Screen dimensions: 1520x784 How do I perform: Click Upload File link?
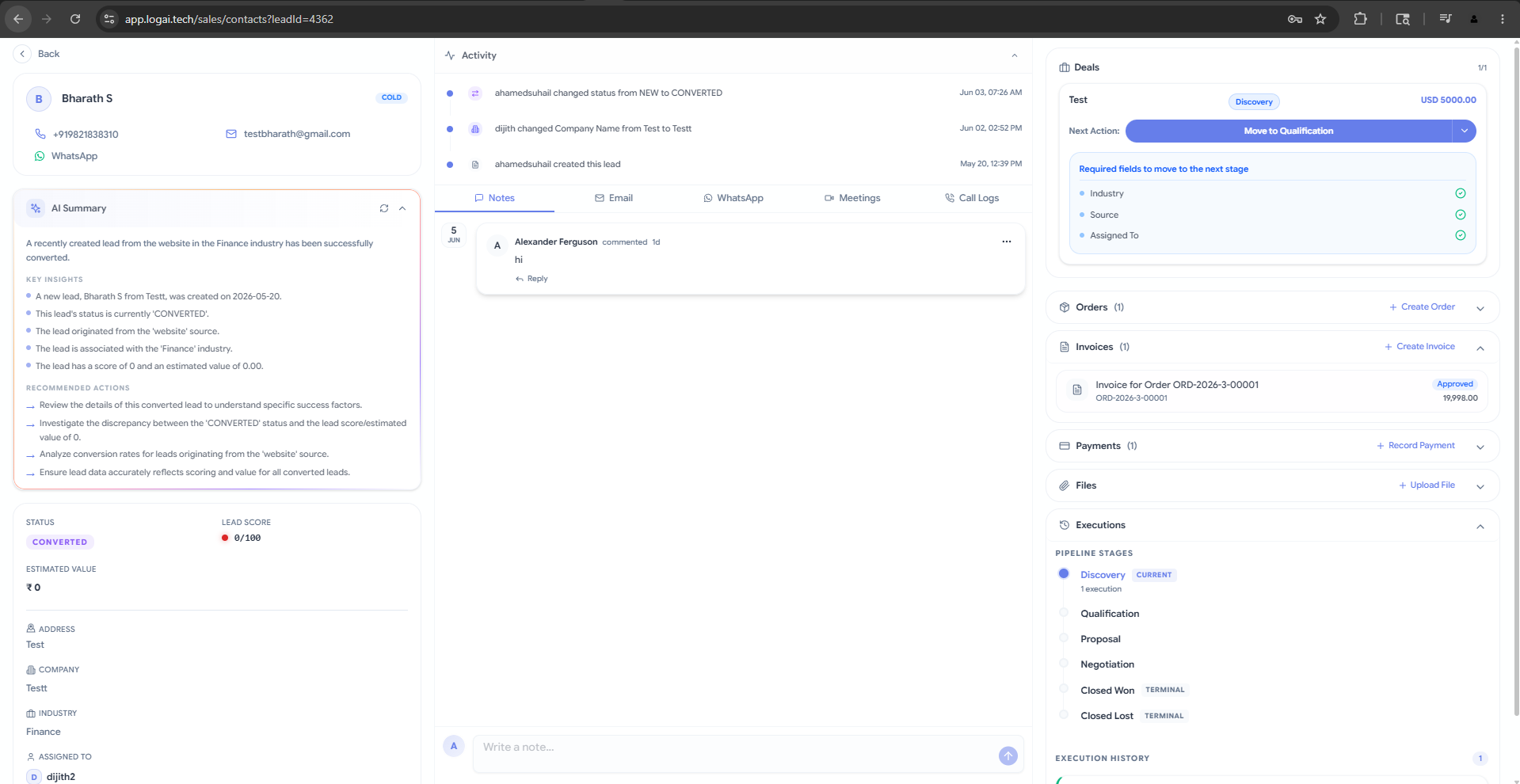[x=1427, y=485]
